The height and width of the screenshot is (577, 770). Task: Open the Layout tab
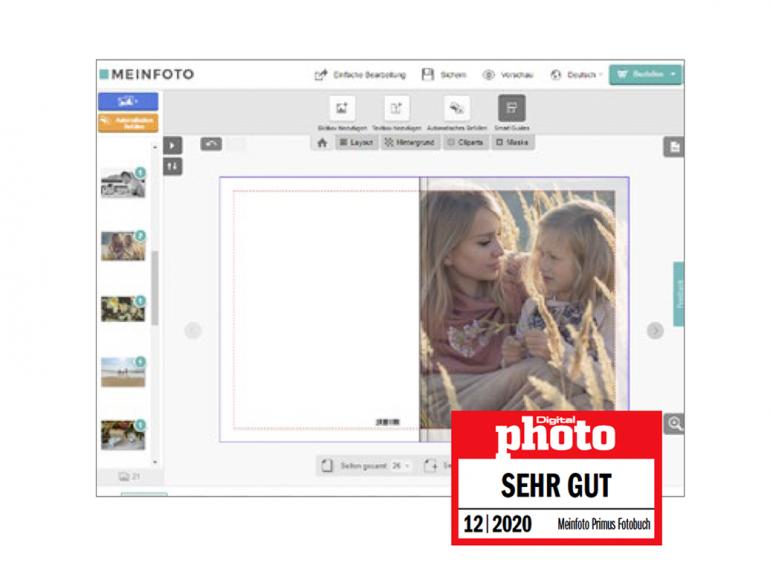coord(355,143)
